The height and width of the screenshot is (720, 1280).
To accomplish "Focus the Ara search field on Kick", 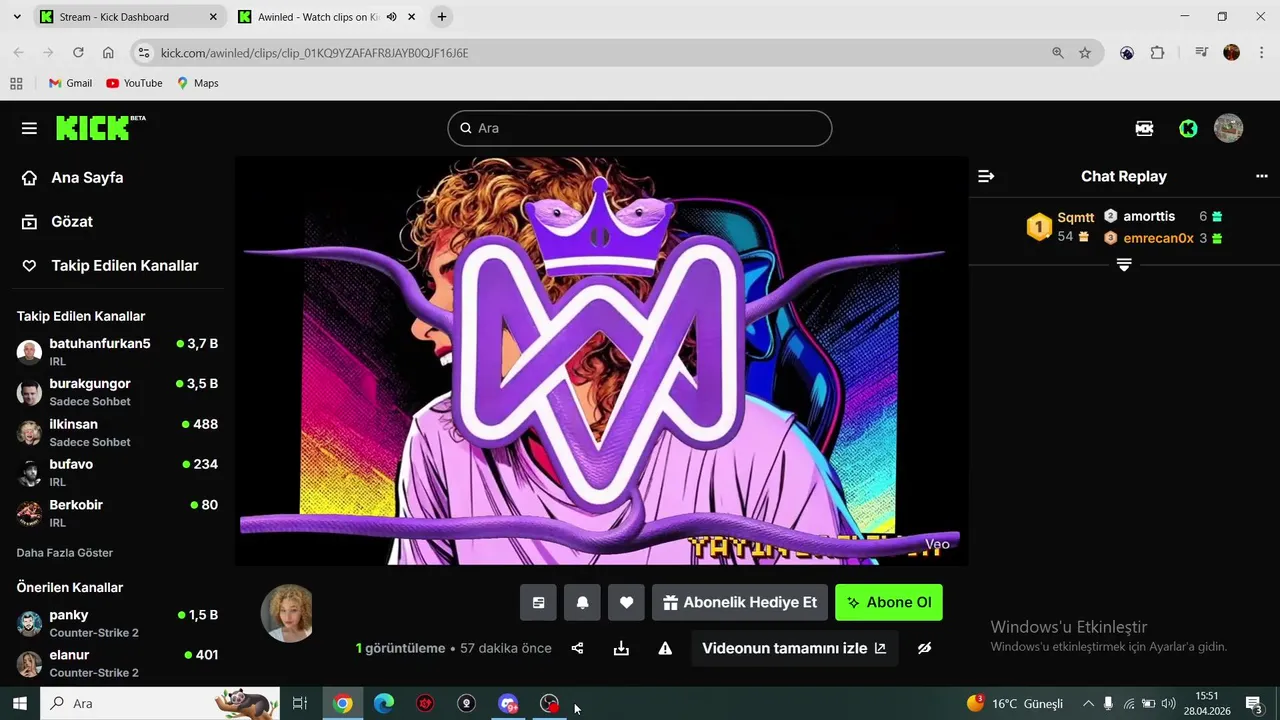I will tap(640, 128).
